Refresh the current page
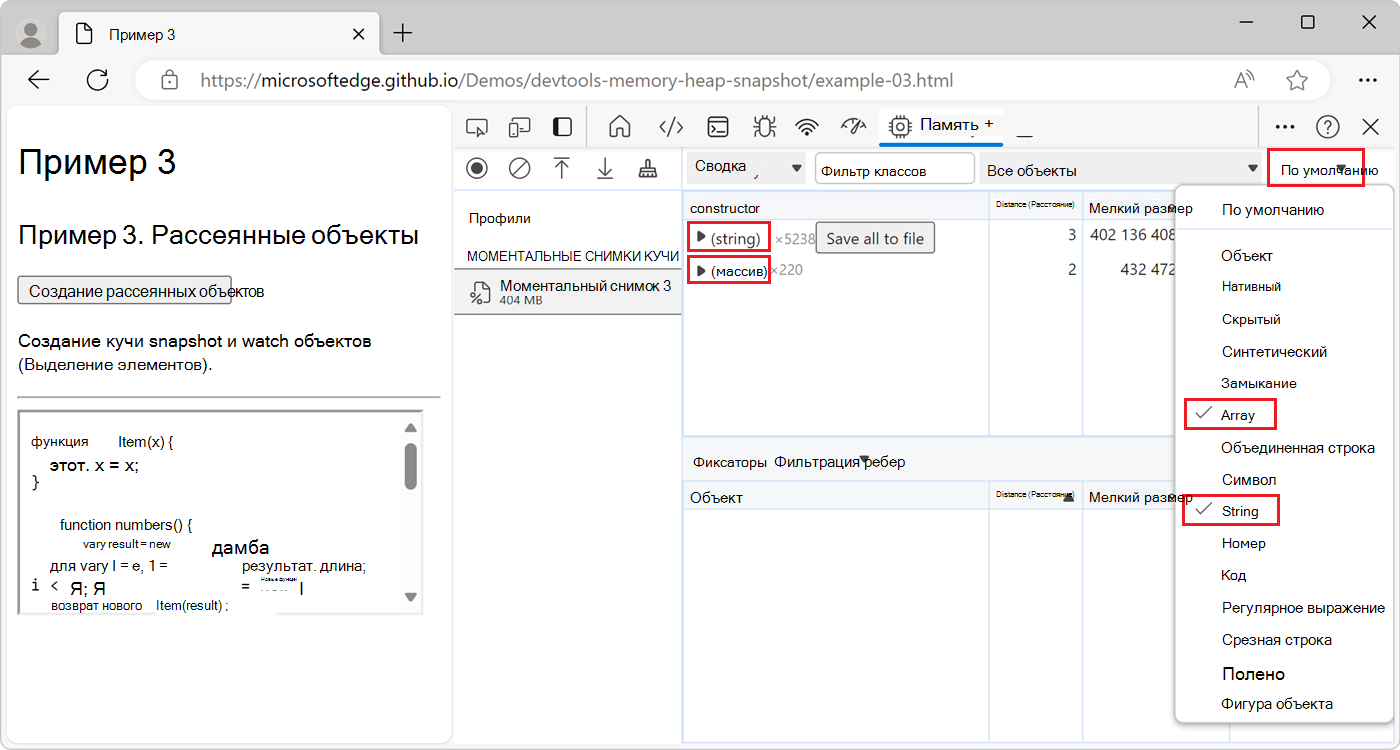Image resolution: width=1400 pixels, height=750 pixels. click(x=97, y=80)
